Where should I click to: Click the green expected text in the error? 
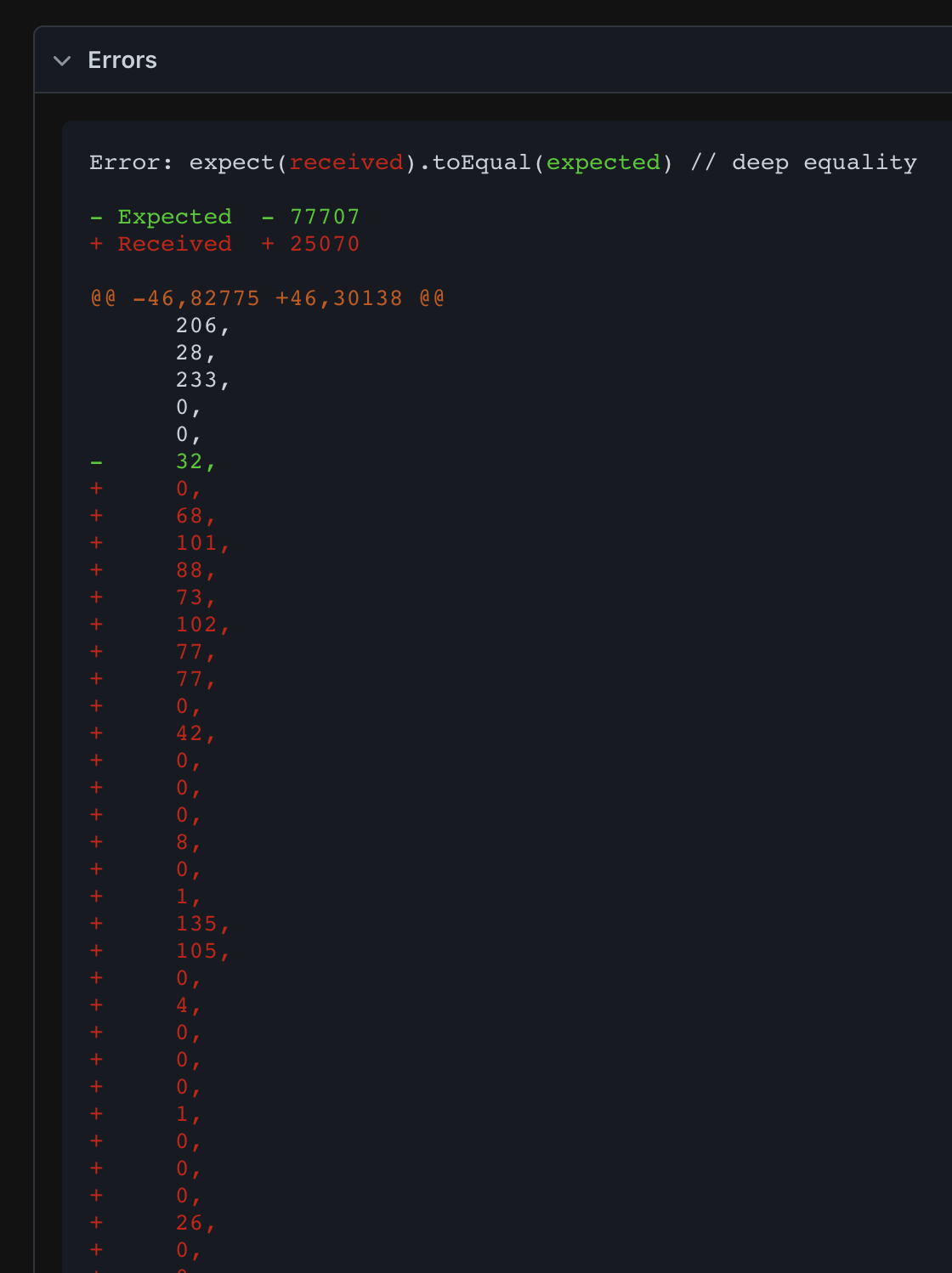pyautogui.click(x=603, y=162)
